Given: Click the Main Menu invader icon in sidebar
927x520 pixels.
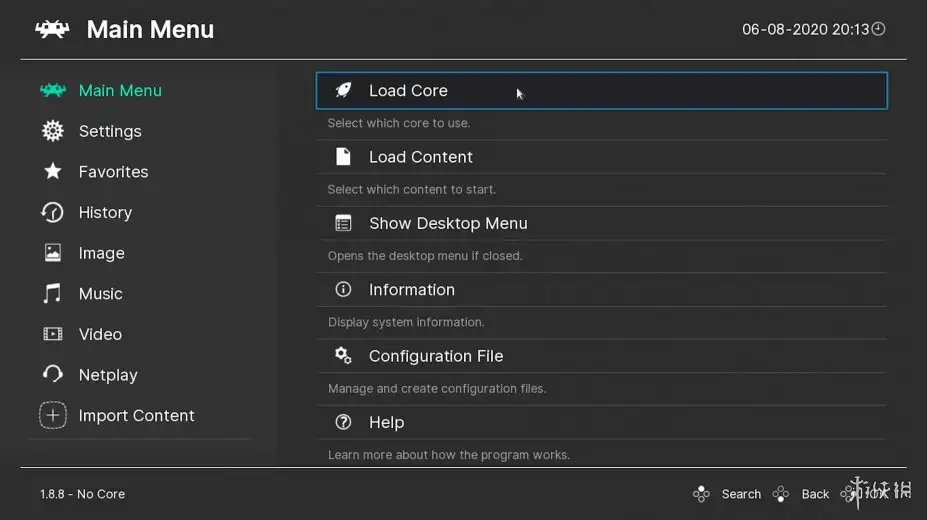Looking at the screenshot, I should click(53, 90).
